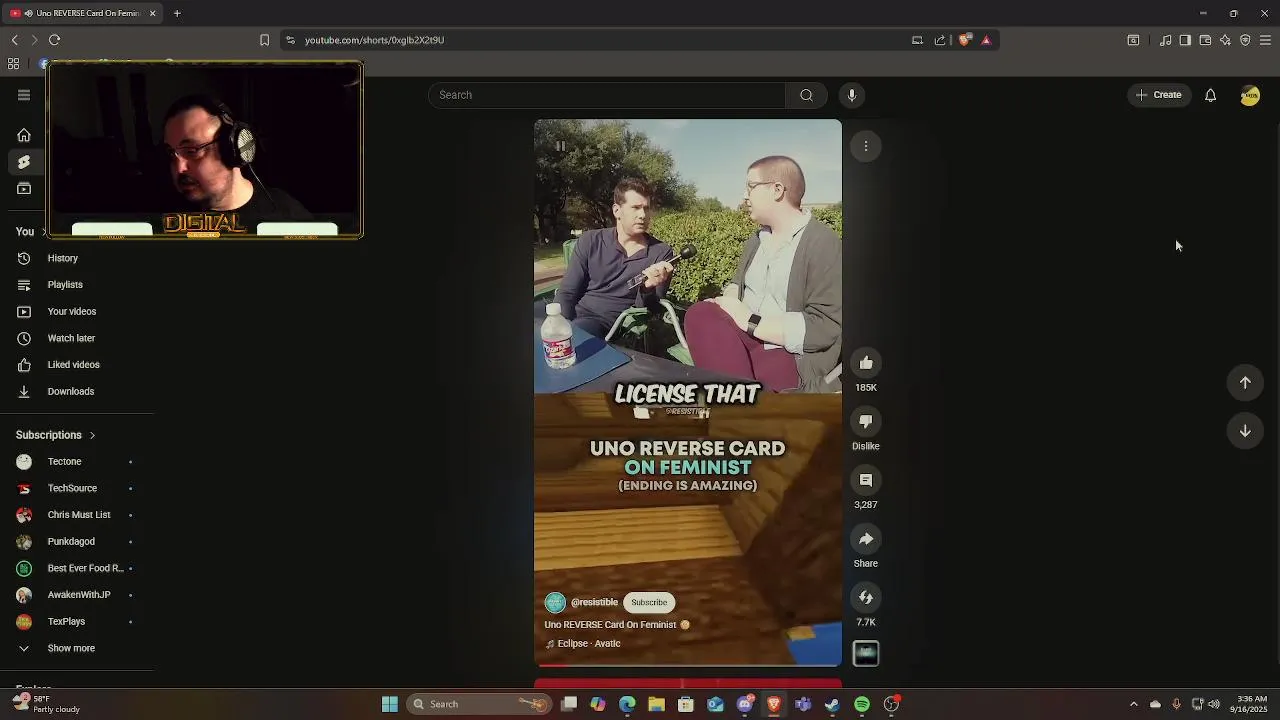Open Subscriptions icon in mini sidebar
This screenshot has height=720, width=1280.
point(24,189)
